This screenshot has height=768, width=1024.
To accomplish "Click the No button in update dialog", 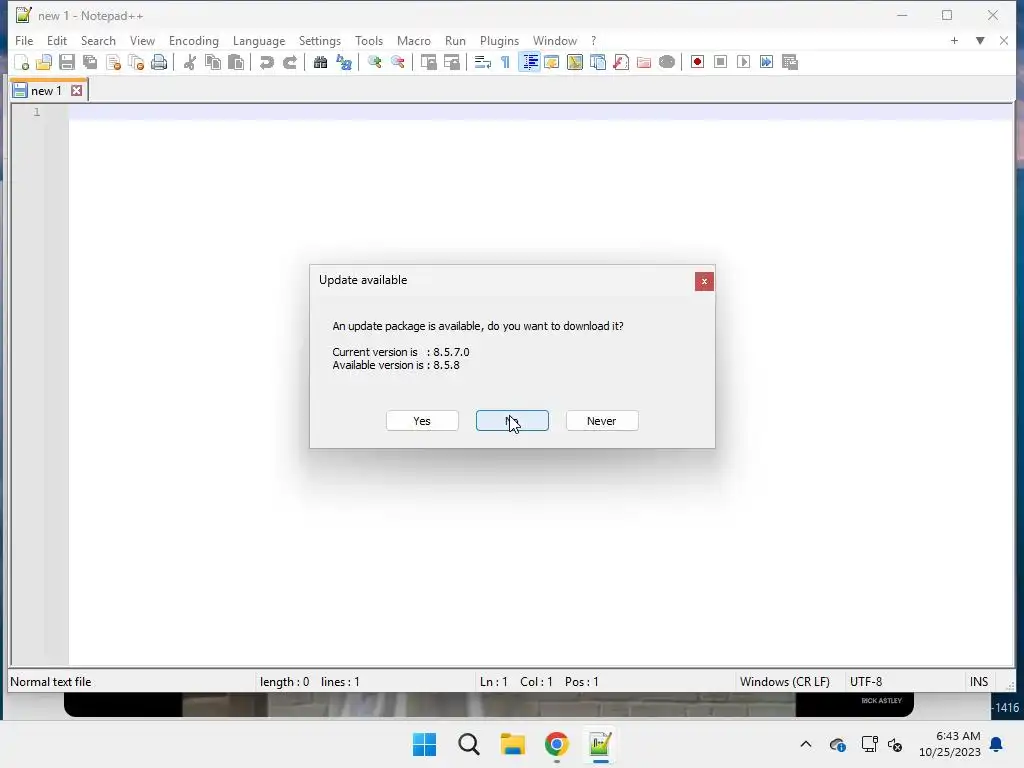I will click(512, 421).
